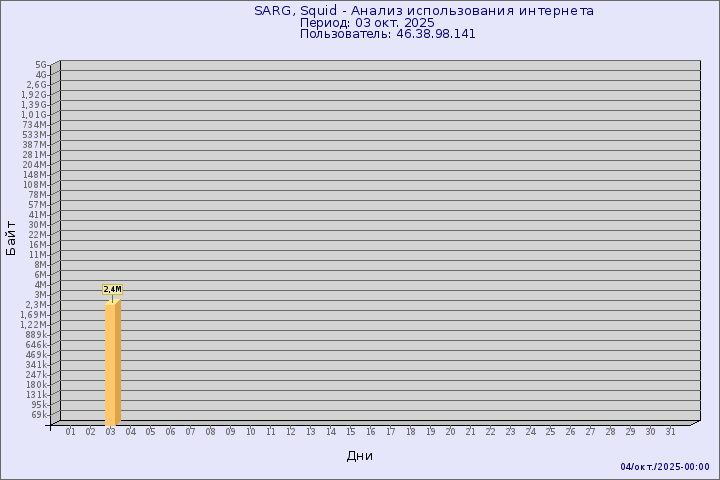This screenshot has width=720, height=480.
Task: Click the 1,01G tick on the Y axis
Action: tap(35, 114)
